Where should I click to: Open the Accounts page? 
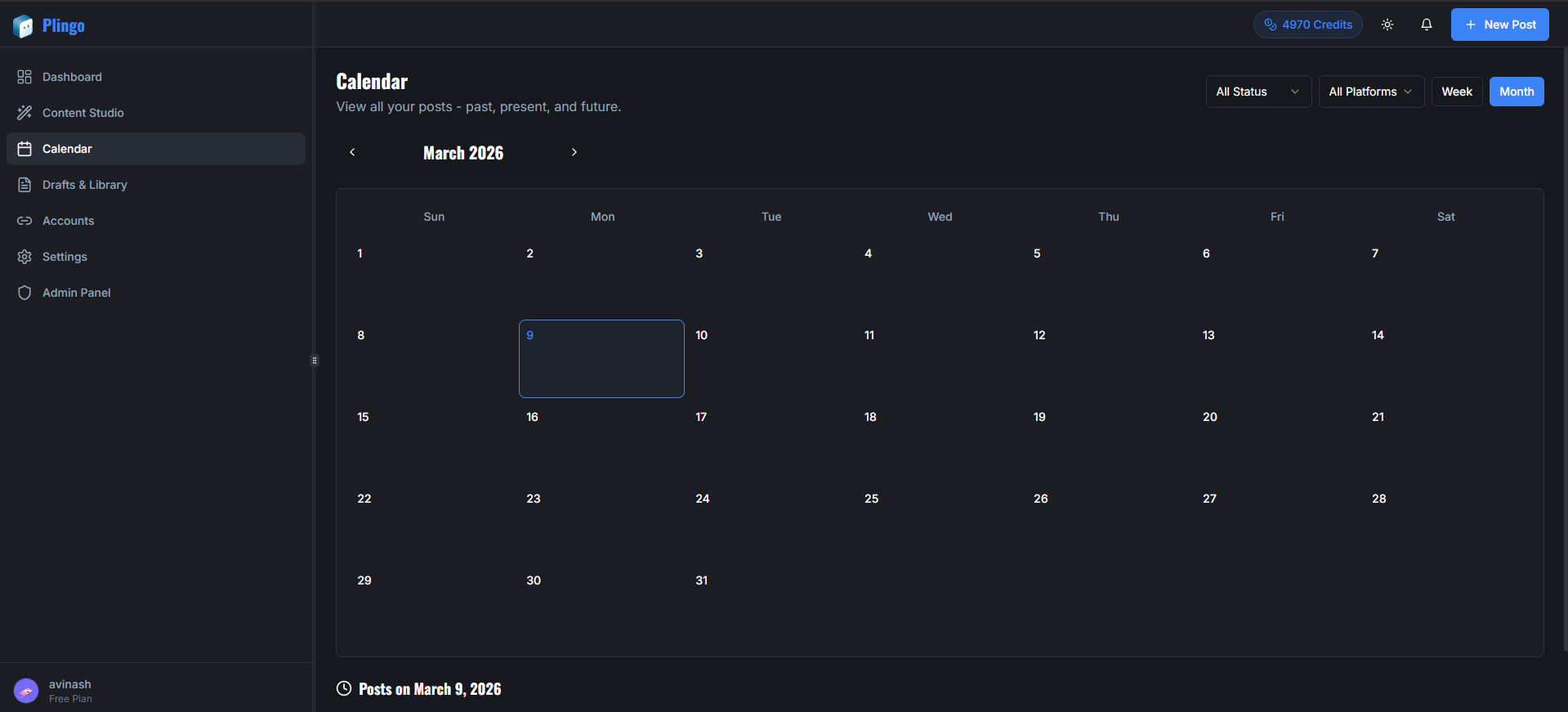(x=155, y=221)
